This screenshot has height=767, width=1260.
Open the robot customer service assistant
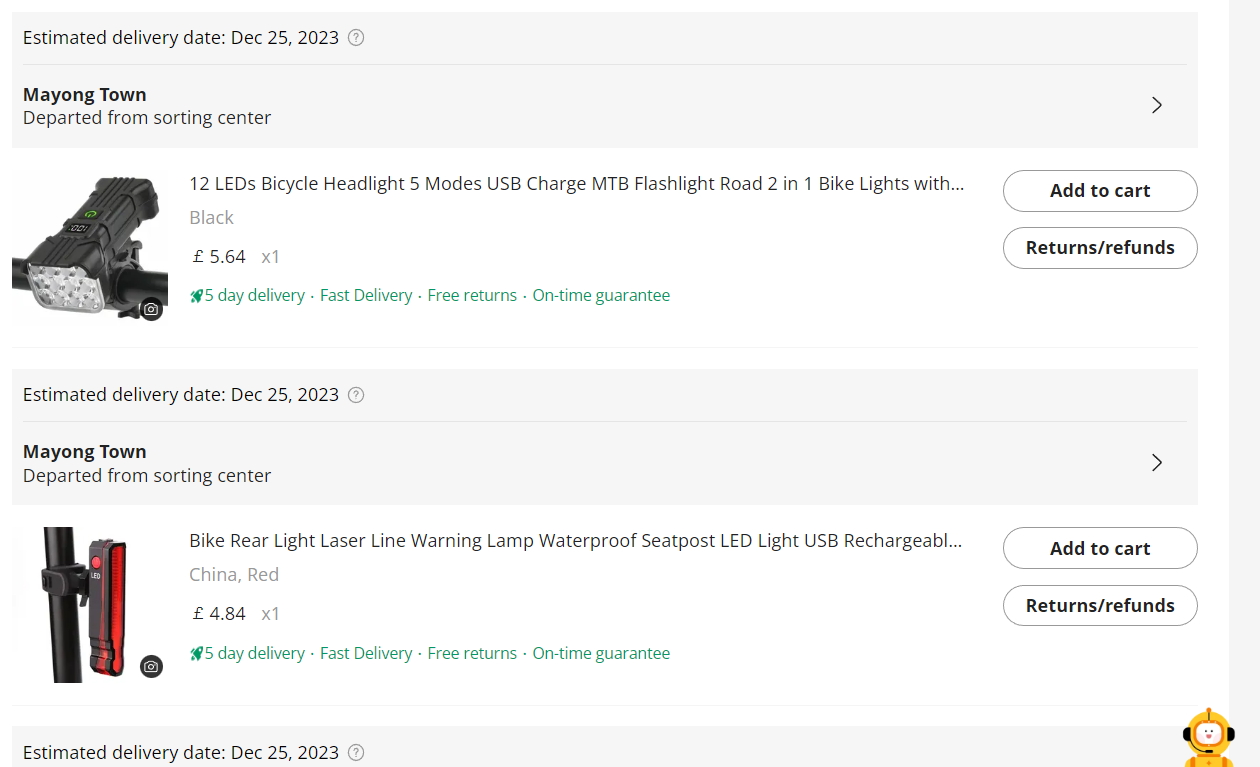[1208, 738]
